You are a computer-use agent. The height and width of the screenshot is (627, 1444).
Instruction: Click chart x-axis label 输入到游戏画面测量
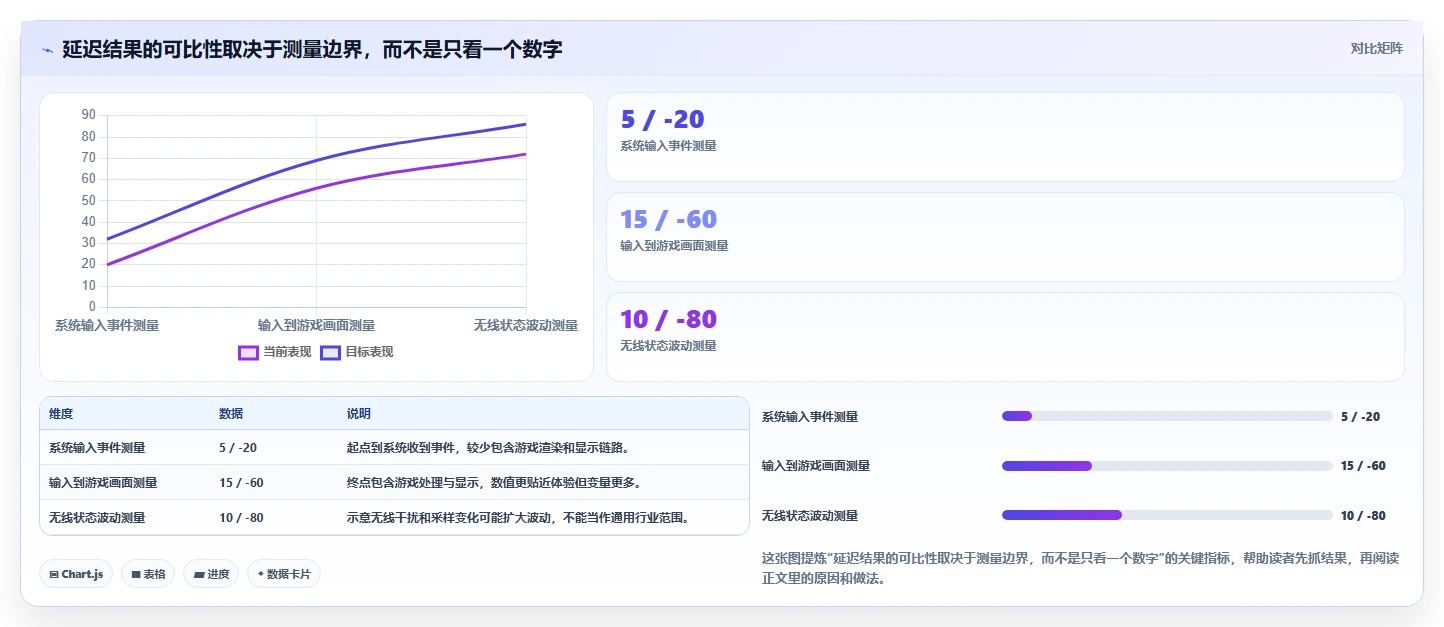pyautogui.click(x=316, y=325)
